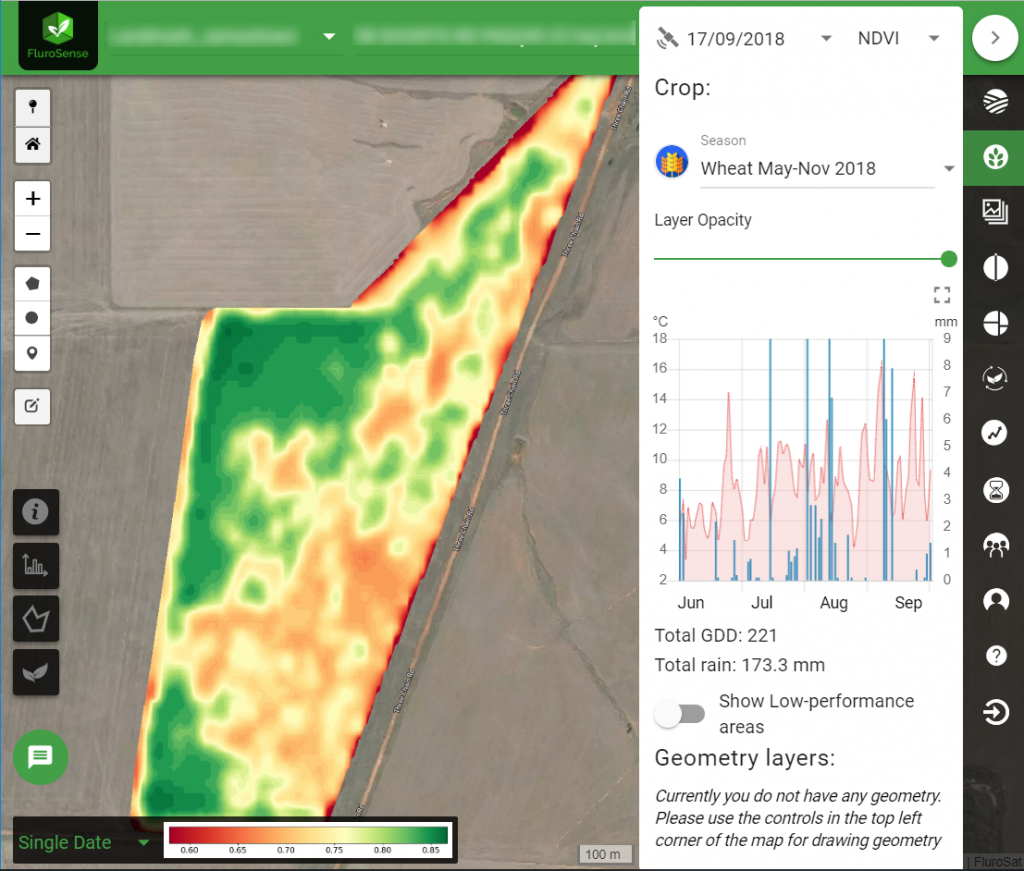Click the satellite icon beside the date
Screen dimensions: 1024x871
pyautogui.click(x=667, y=39)
